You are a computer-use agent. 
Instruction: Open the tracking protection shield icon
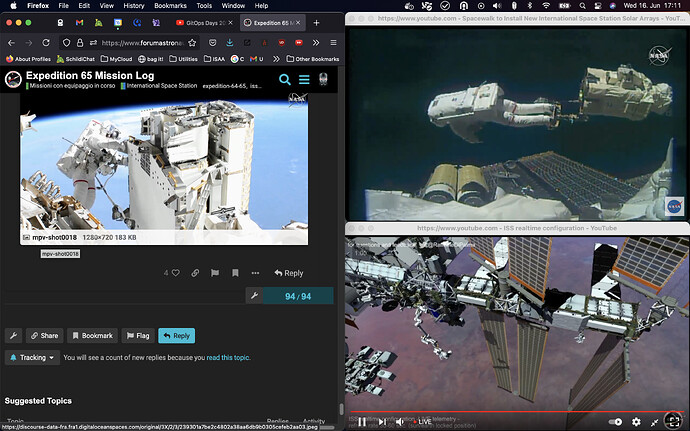point(66,43)
